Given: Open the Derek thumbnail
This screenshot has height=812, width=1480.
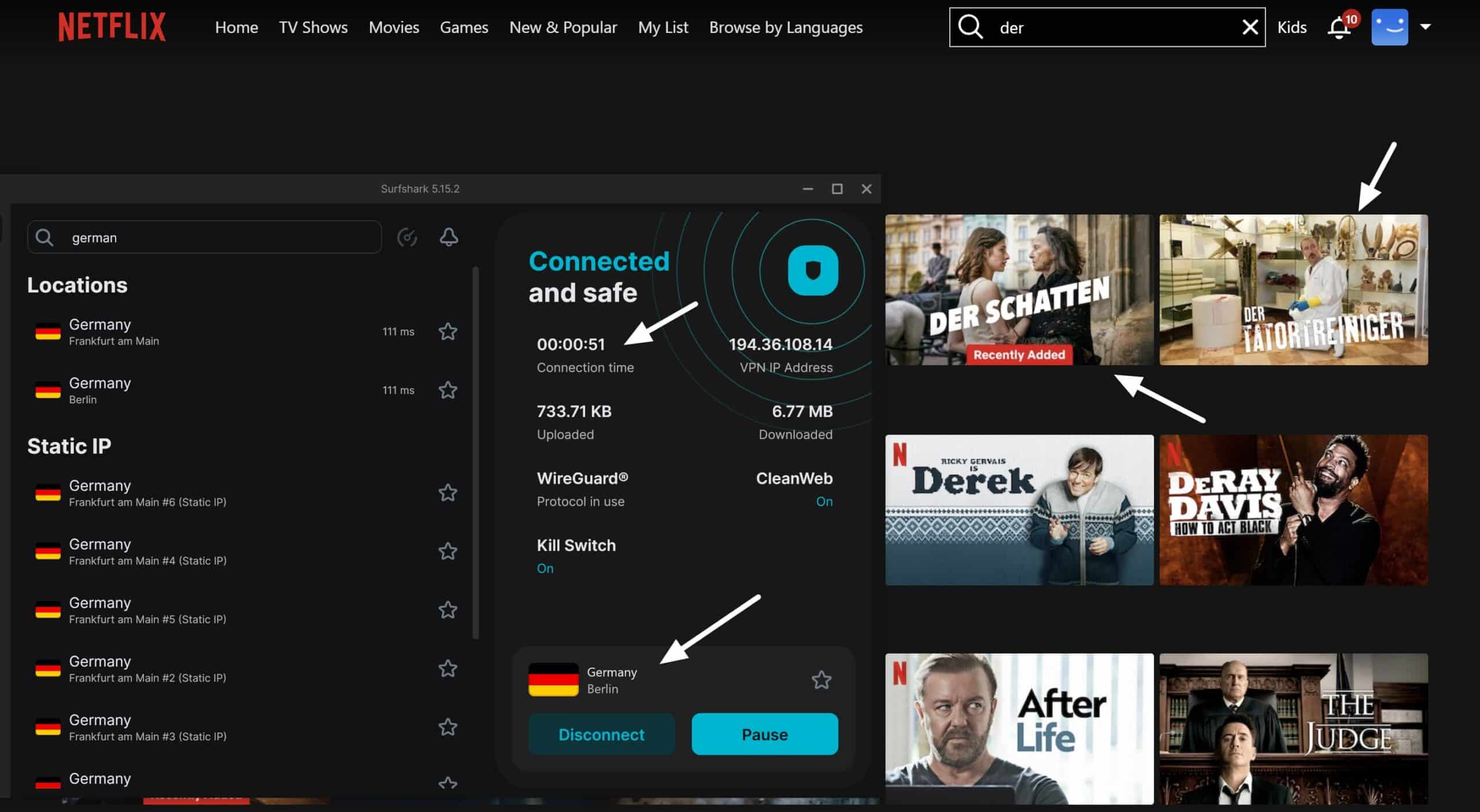Looking at the screenshot, I should 1019,510.
